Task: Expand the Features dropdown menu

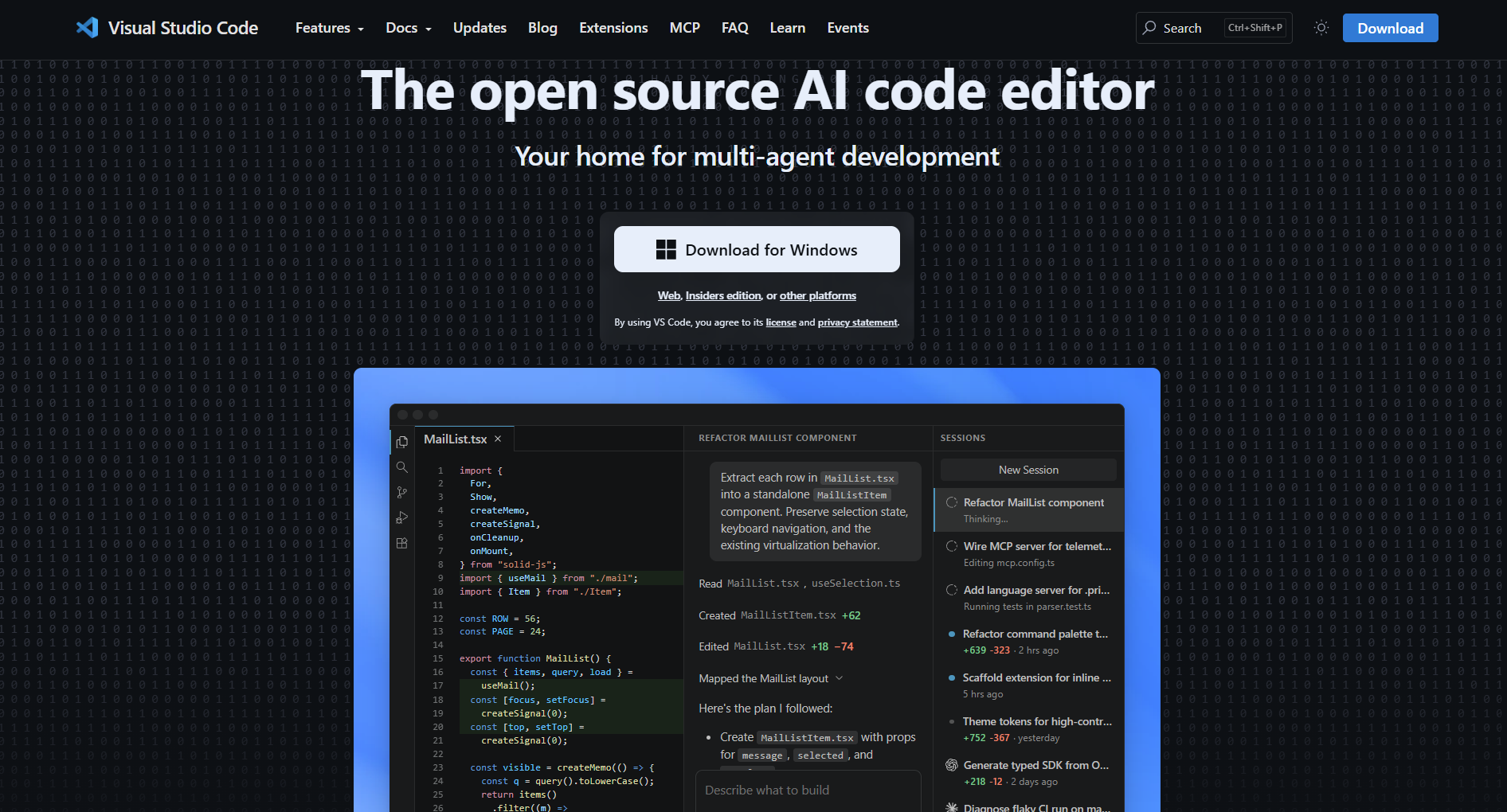Action: pyautogui.click(x=330, y=28)
